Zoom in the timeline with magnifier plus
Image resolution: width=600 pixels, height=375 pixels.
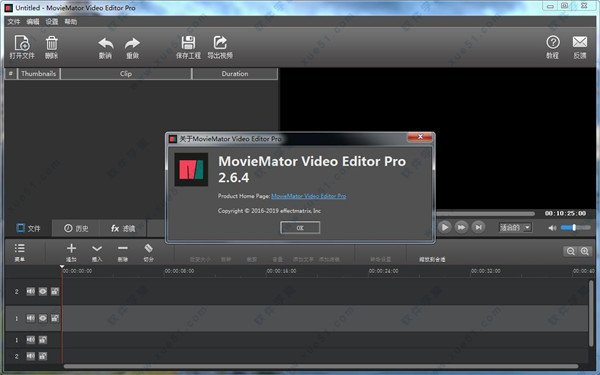click(x=585, y=251)
